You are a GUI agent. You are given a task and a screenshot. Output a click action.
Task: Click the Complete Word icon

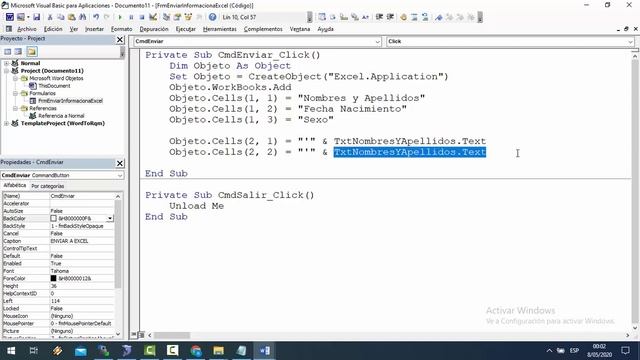click(366, 17)
